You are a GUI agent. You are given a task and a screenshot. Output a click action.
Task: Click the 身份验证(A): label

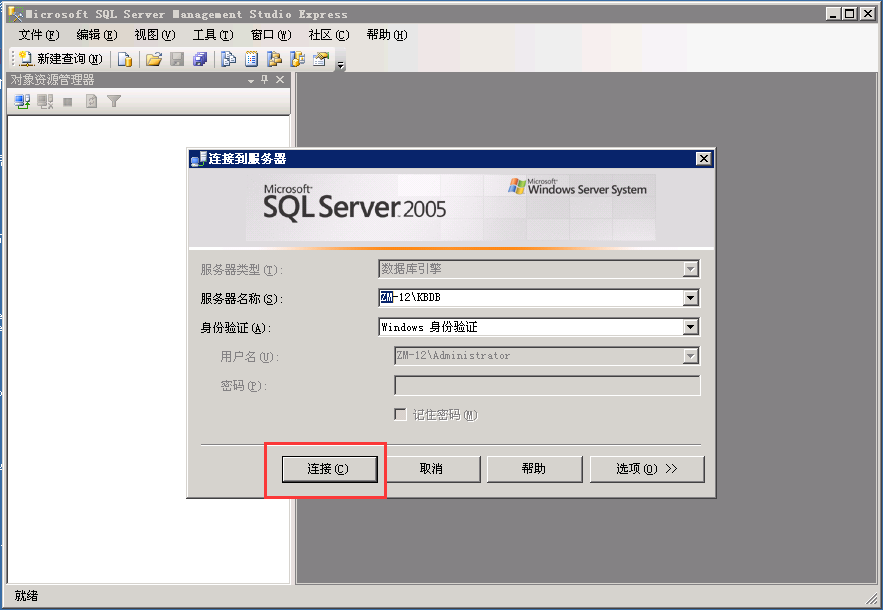236,328
